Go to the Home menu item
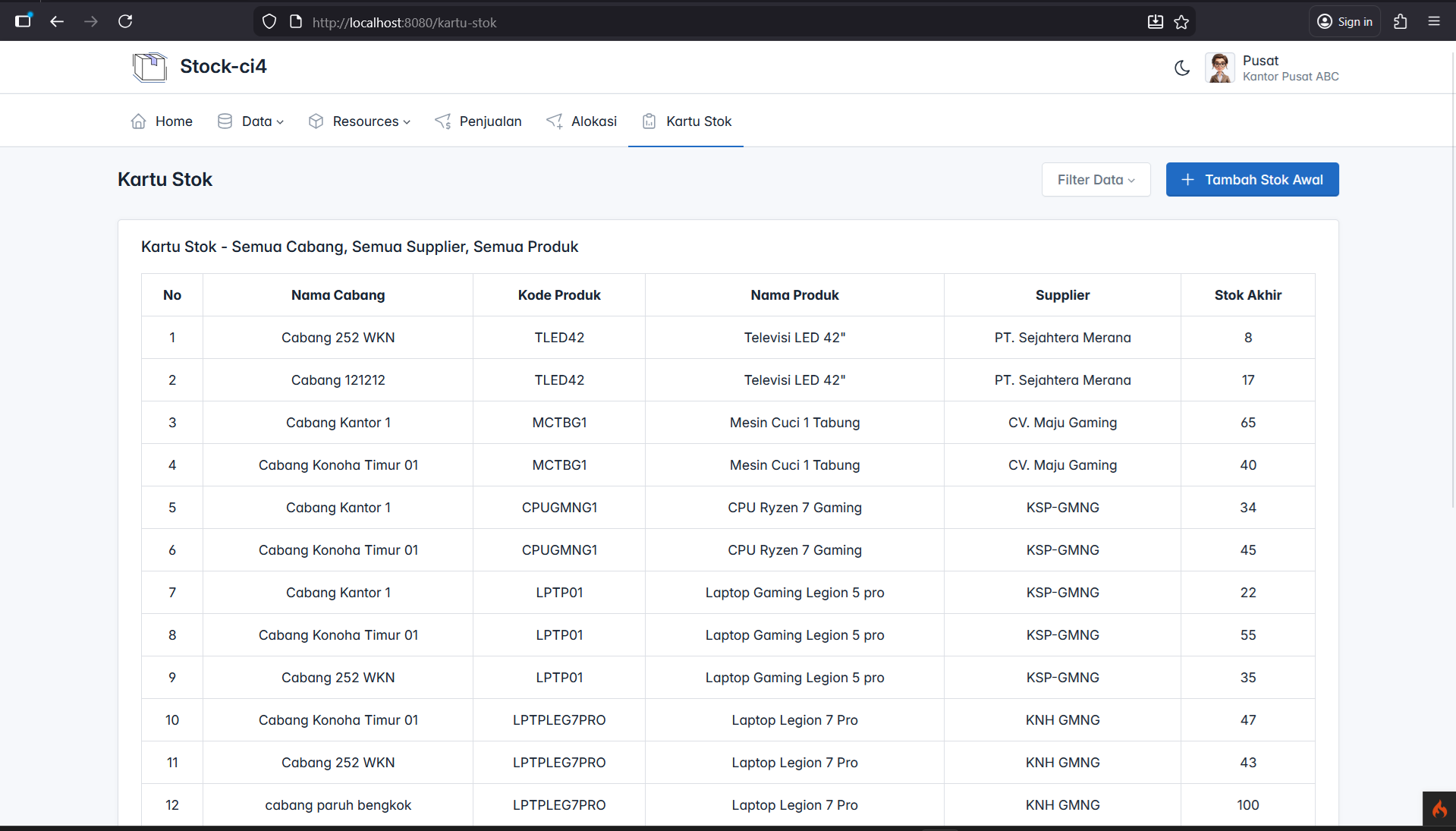1456x831 pixels. tap(162, 121)
